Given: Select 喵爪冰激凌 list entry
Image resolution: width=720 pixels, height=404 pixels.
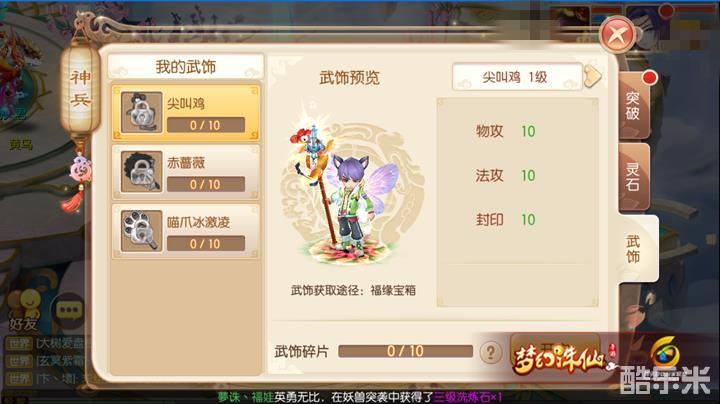Looking at the screenshot, I should [186, 231].
